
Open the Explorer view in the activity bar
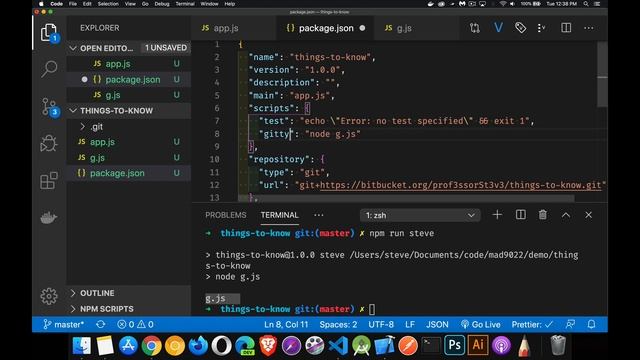pos(49,32)
